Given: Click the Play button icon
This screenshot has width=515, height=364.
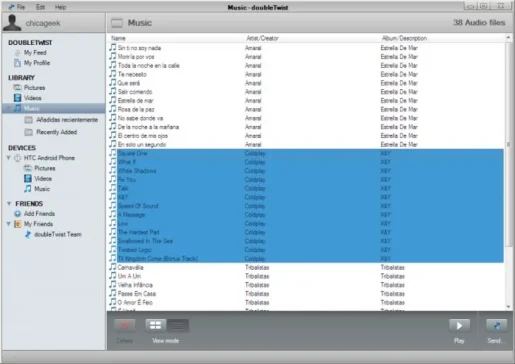Looking at the screenshot, I should [459, 326].
